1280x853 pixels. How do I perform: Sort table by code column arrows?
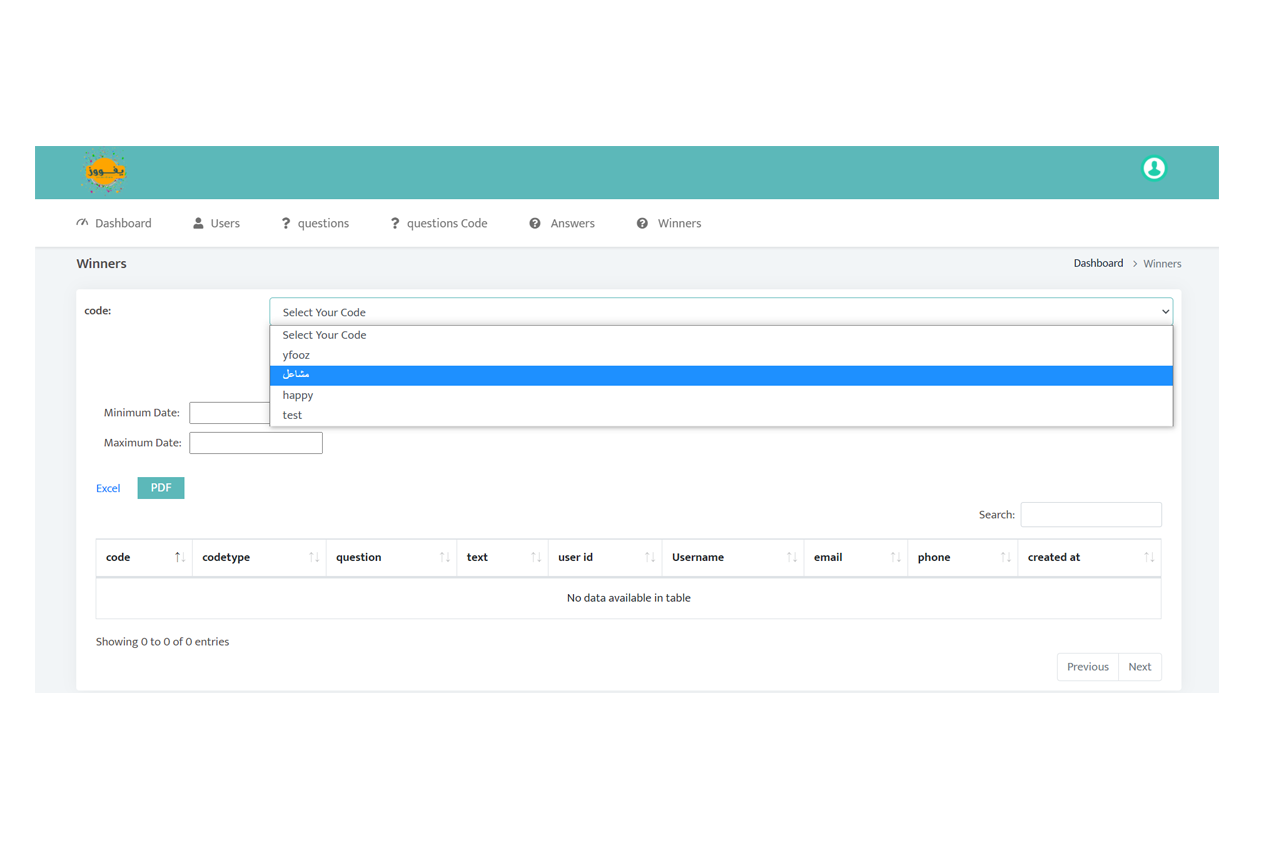point(180,557)
